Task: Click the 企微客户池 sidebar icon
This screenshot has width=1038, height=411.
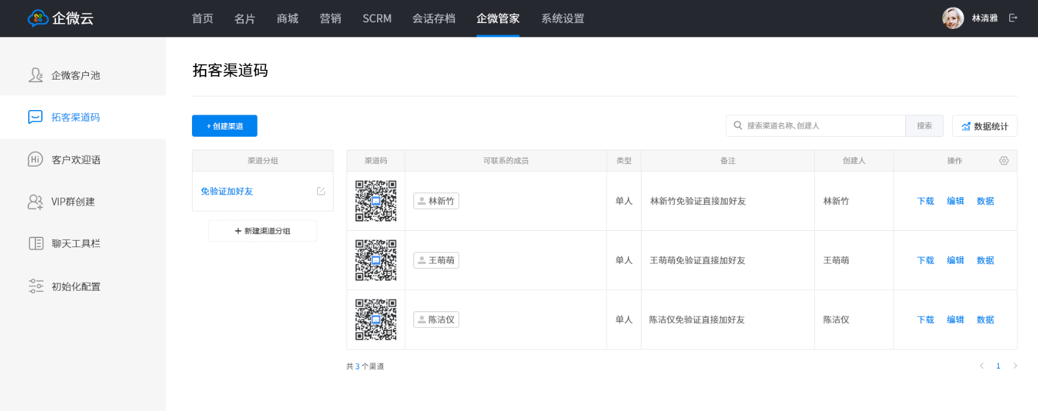Action: coord(36,75)
